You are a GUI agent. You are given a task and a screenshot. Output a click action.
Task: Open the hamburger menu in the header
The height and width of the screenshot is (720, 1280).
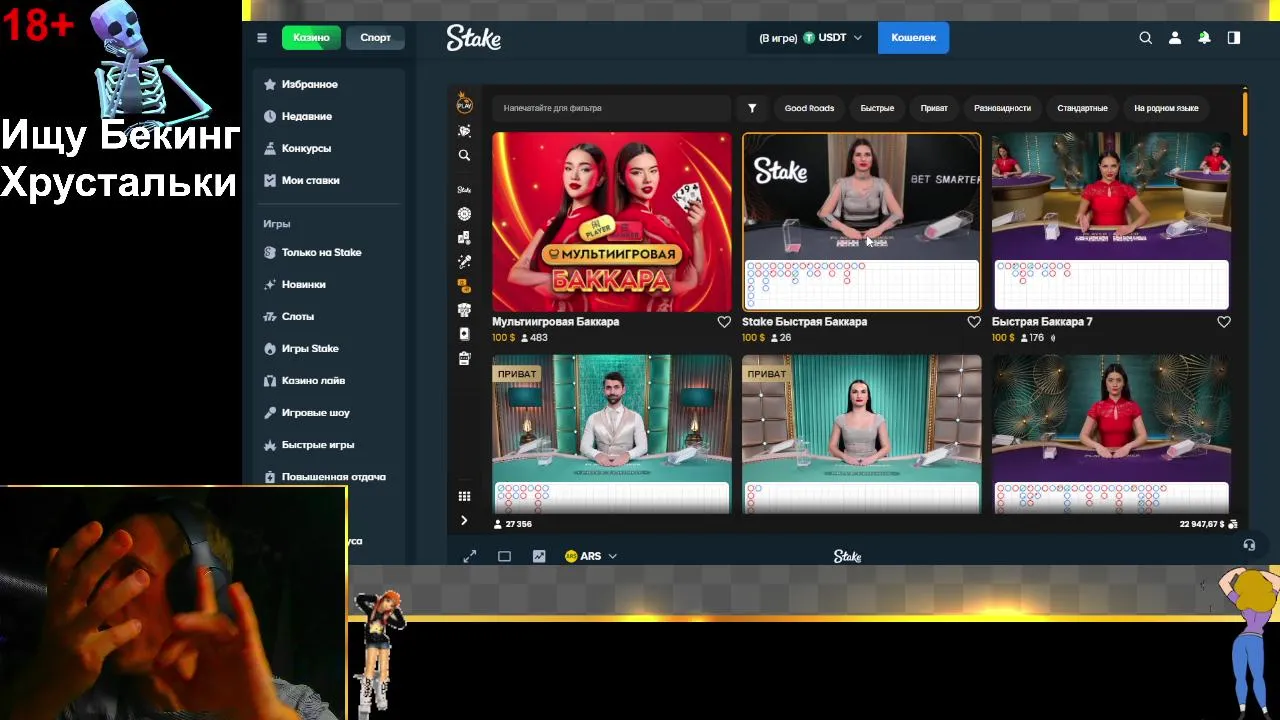[262, 38]
